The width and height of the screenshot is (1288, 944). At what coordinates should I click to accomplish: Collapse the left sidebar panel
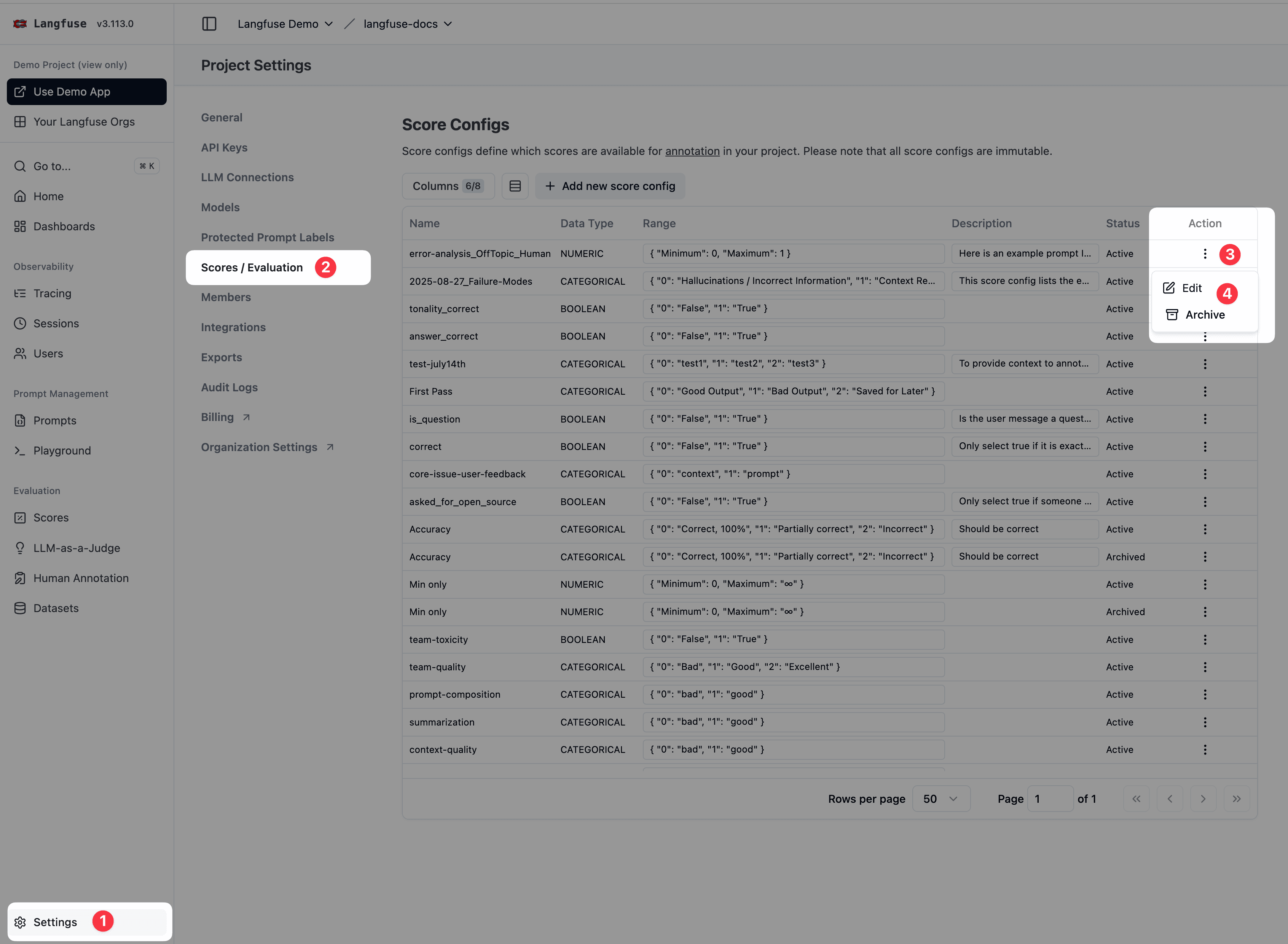click(x=210, y=24)
